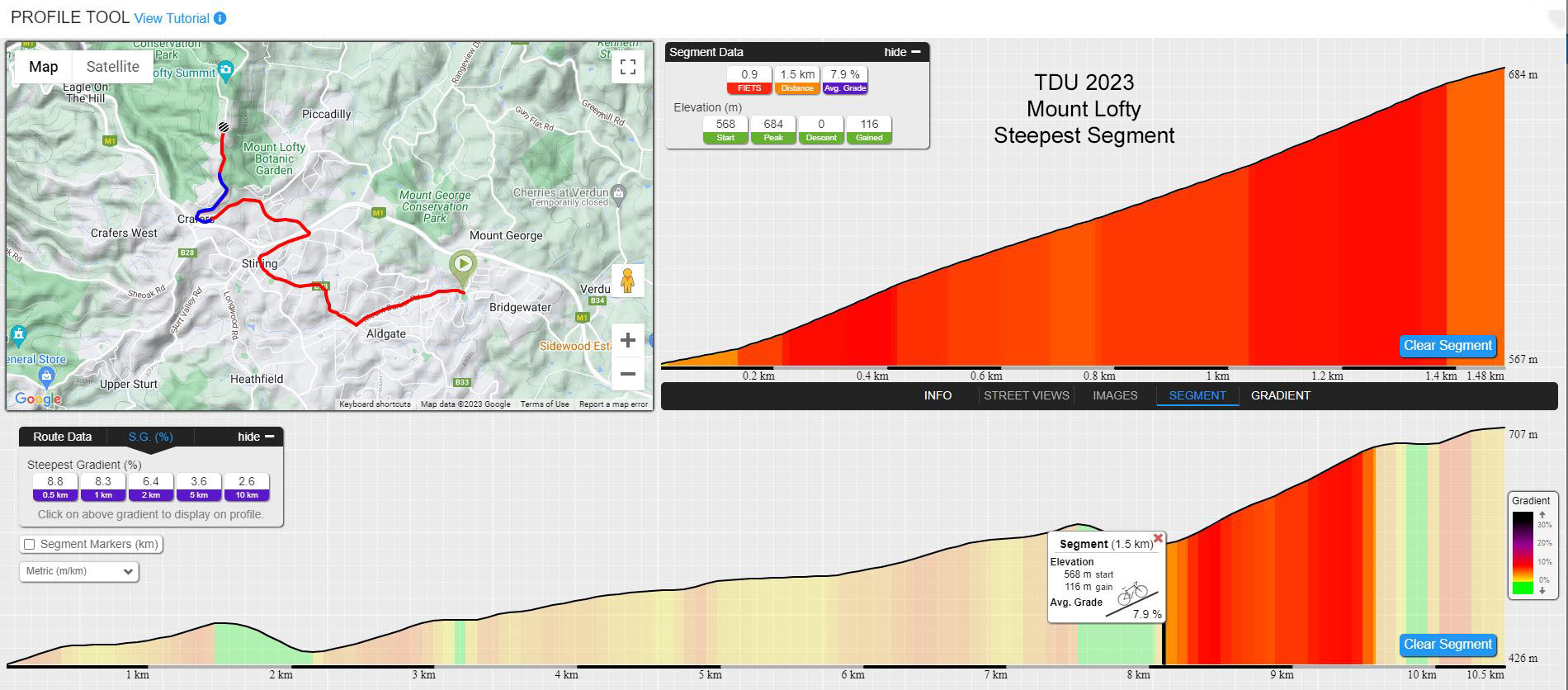Zoom out the map with minus icon
The image size is (1568, 690).
628,374
